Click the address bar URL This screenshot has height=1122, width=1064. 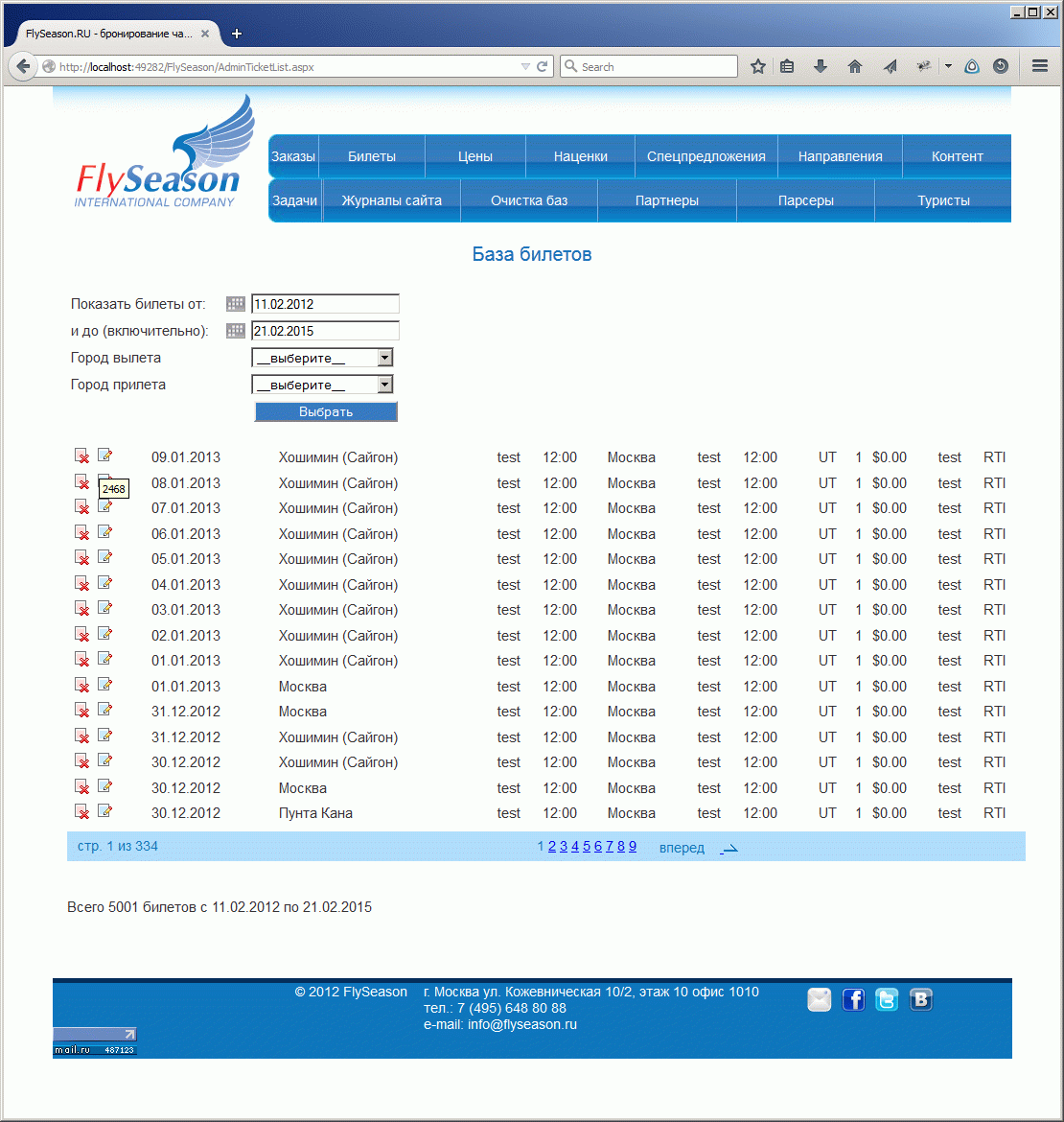pos(187,66)
